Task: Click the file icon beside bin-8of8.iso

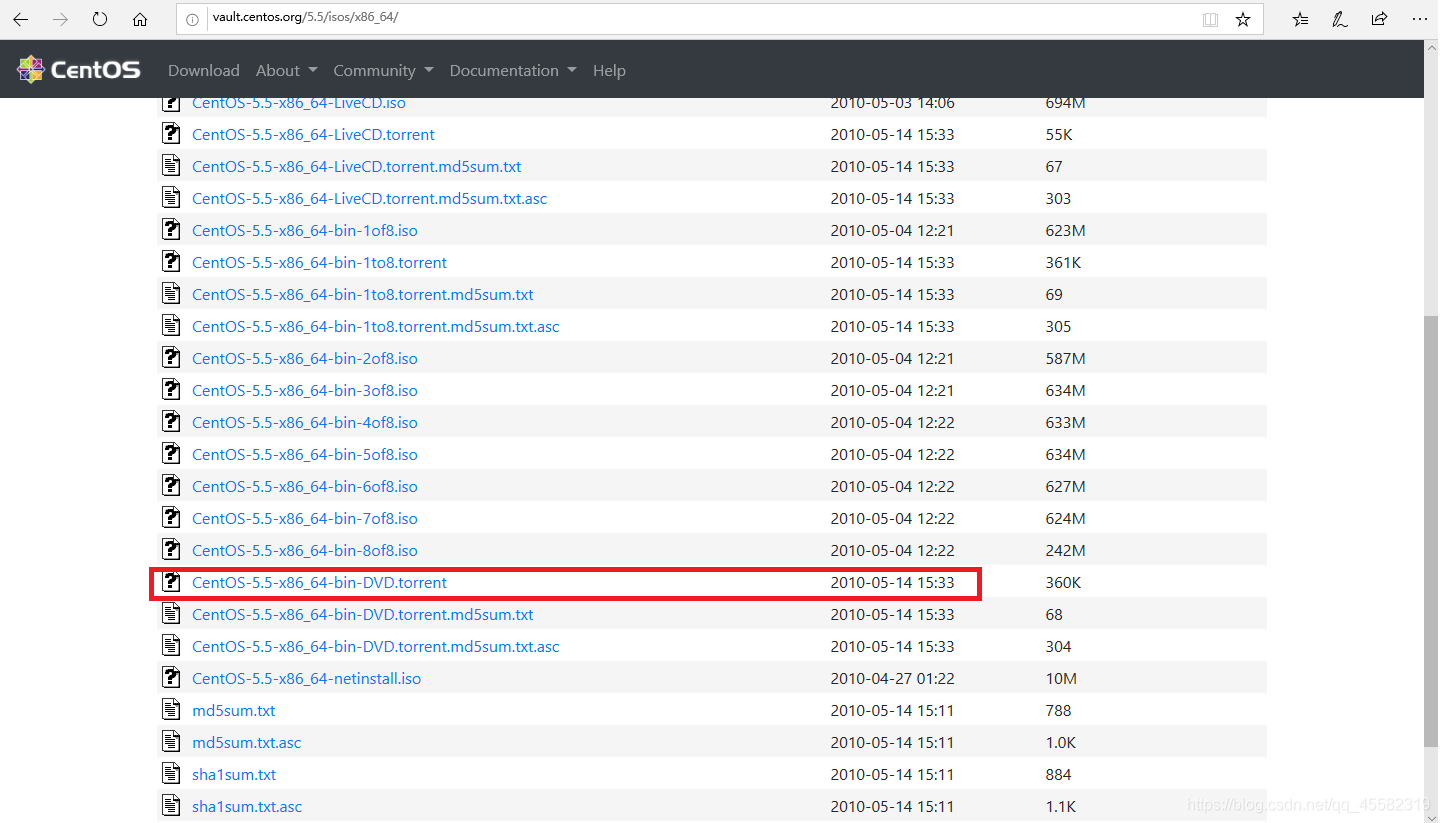Action: pyautogui.click(x=171, y=549)
